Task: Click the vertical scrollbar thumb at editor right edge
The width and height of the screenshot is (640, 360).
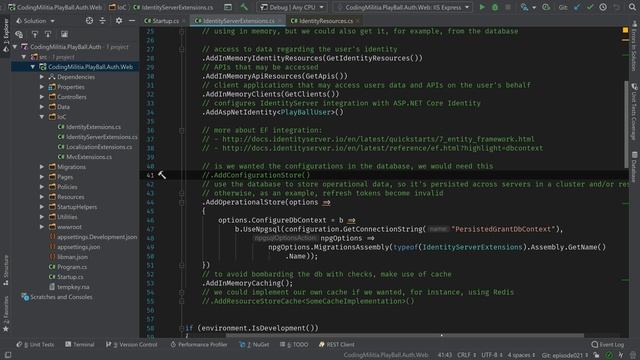Action: coord(626,124)
